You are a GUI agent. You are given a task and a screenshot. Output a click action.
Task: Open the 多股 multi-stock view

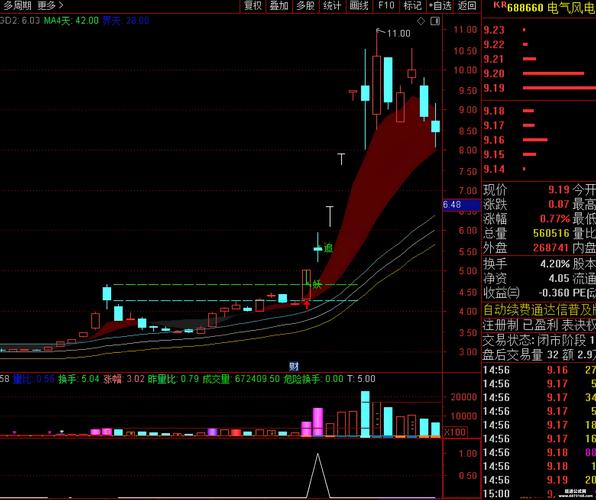click(306, 6)
